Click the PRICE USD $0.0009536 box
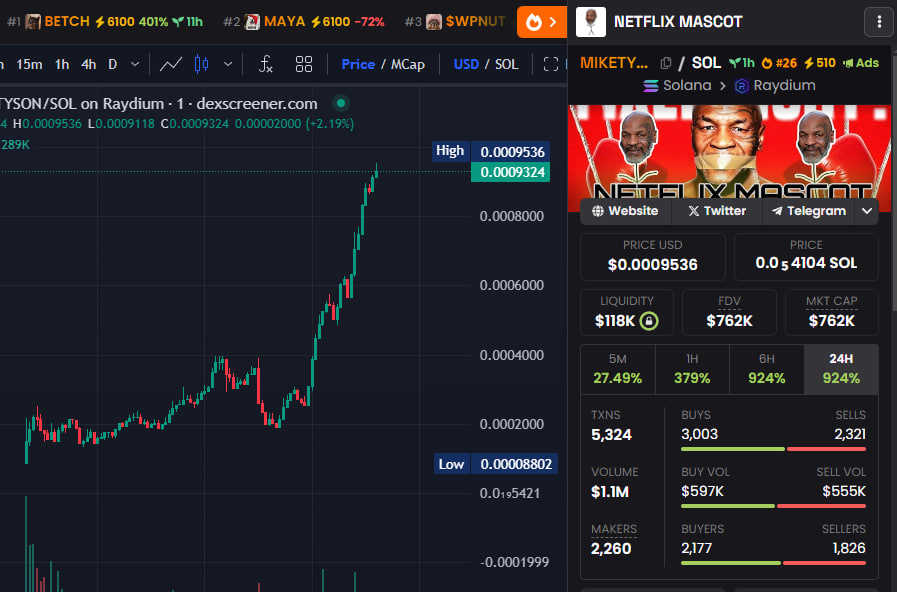897x592 pixels. pos(653,257)
